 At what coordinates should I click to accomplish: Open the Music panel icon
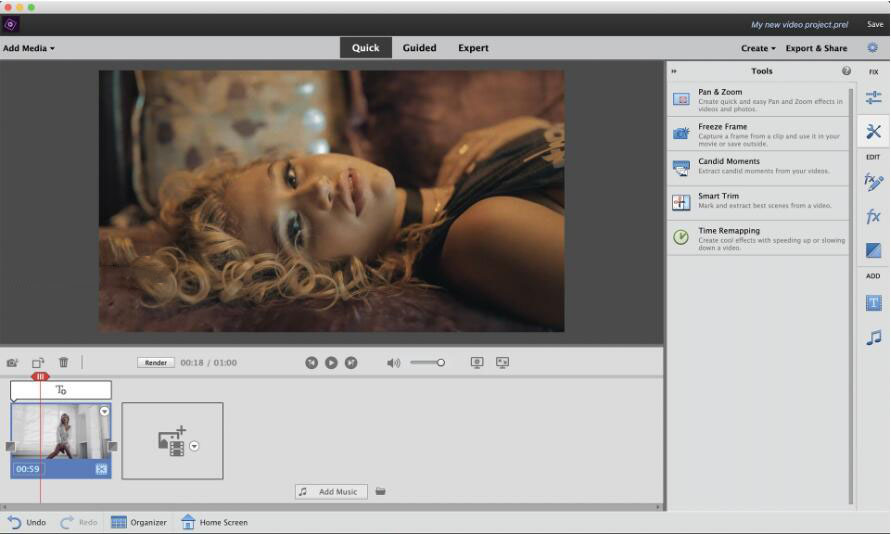(x=873, y=337)
